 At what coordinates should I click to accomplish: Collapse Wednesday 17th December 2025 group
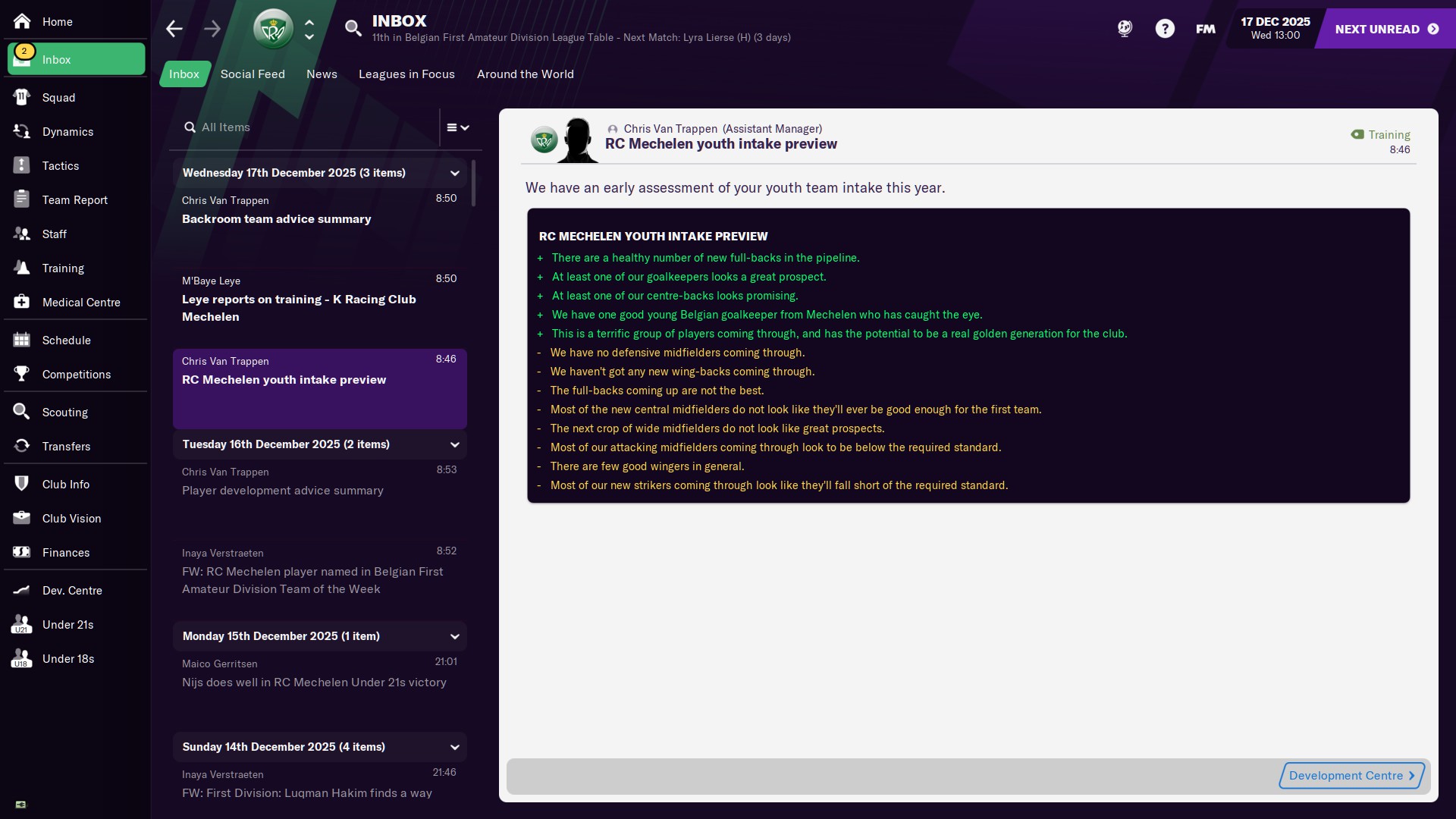click(x=455, y=173)
